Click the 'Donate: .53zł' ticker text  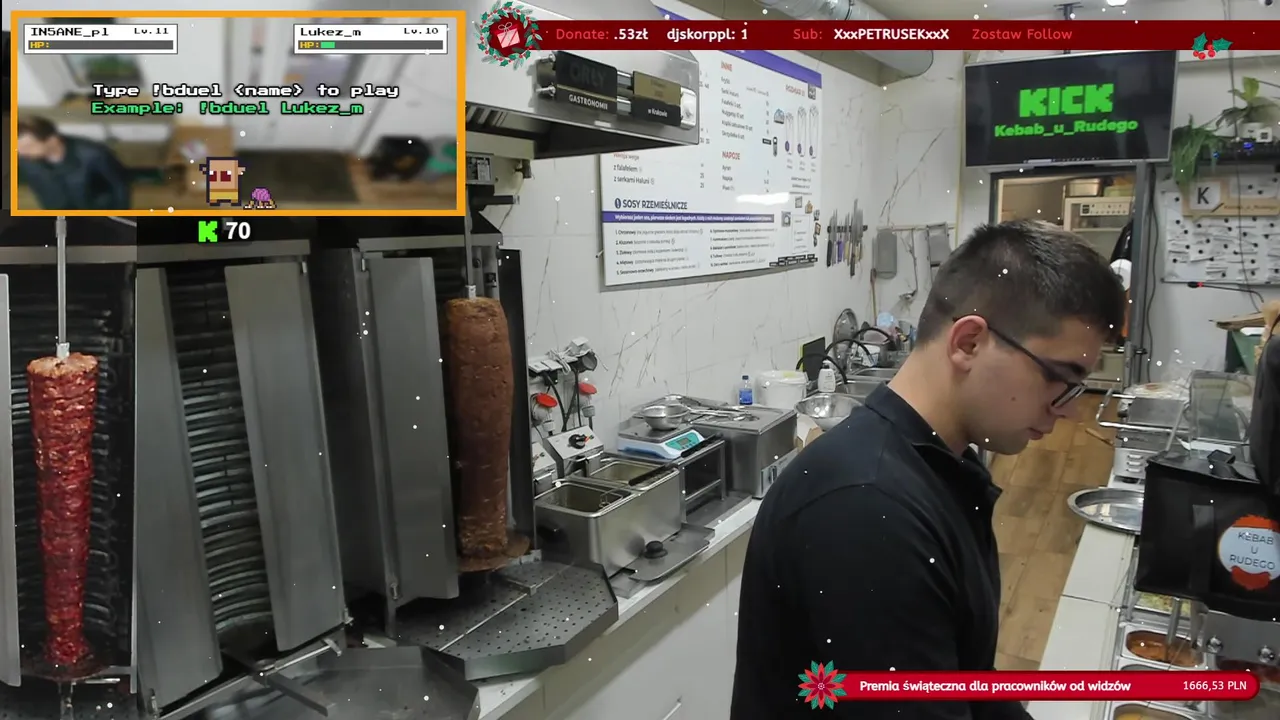[602, 34]
